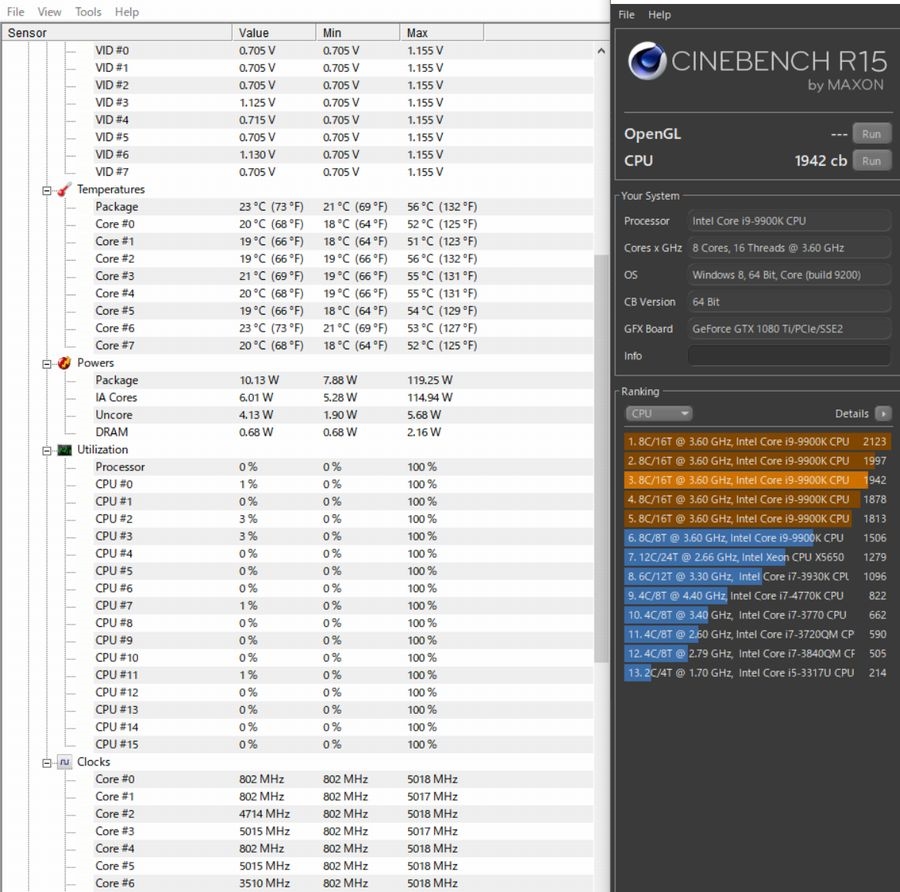This screenshot has width=900, height=892.
Task: Click the OS field Windows 8
Action: point(789,275)
